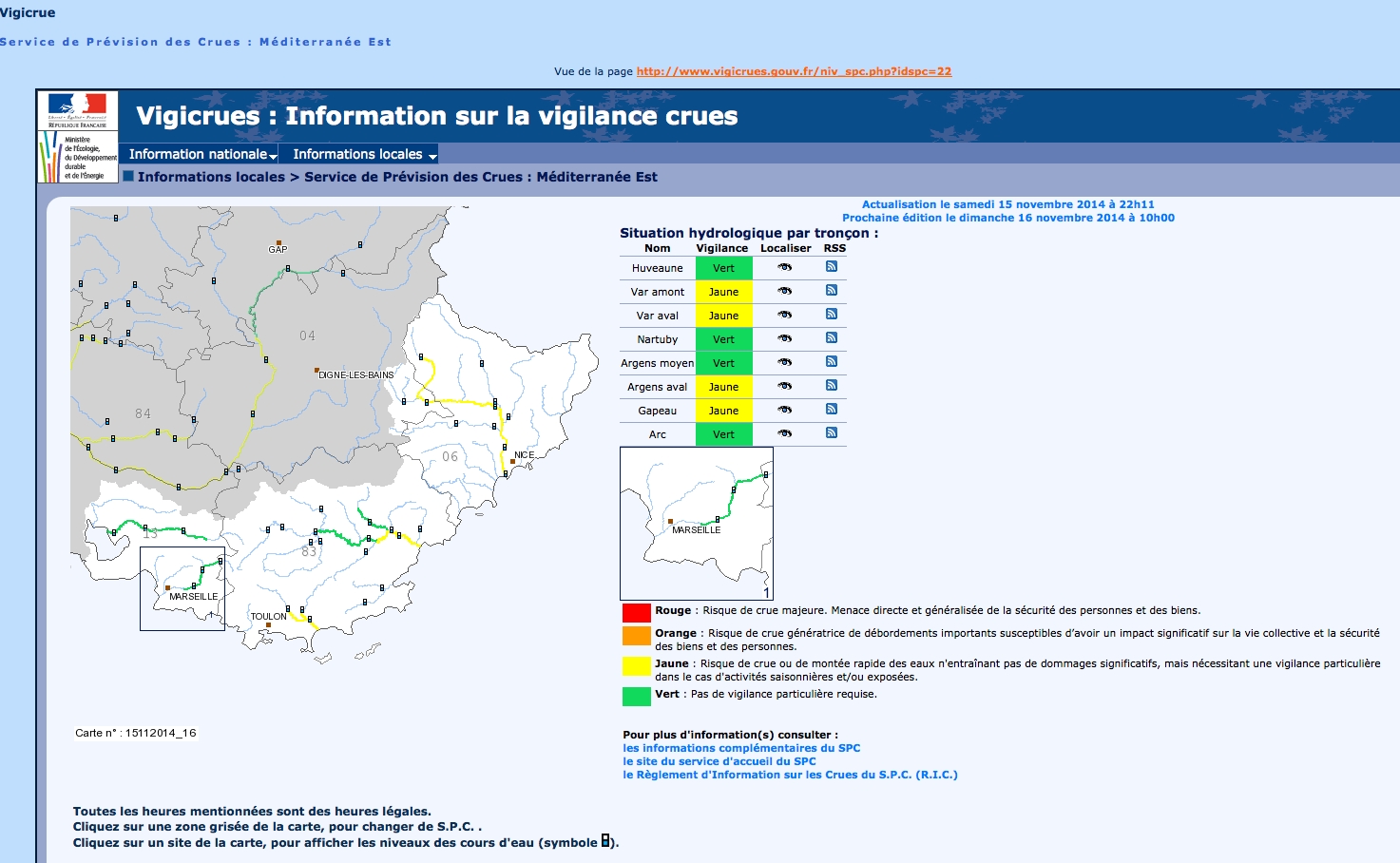Select the greyed department 04 zone on map

[x=307, y=336]
